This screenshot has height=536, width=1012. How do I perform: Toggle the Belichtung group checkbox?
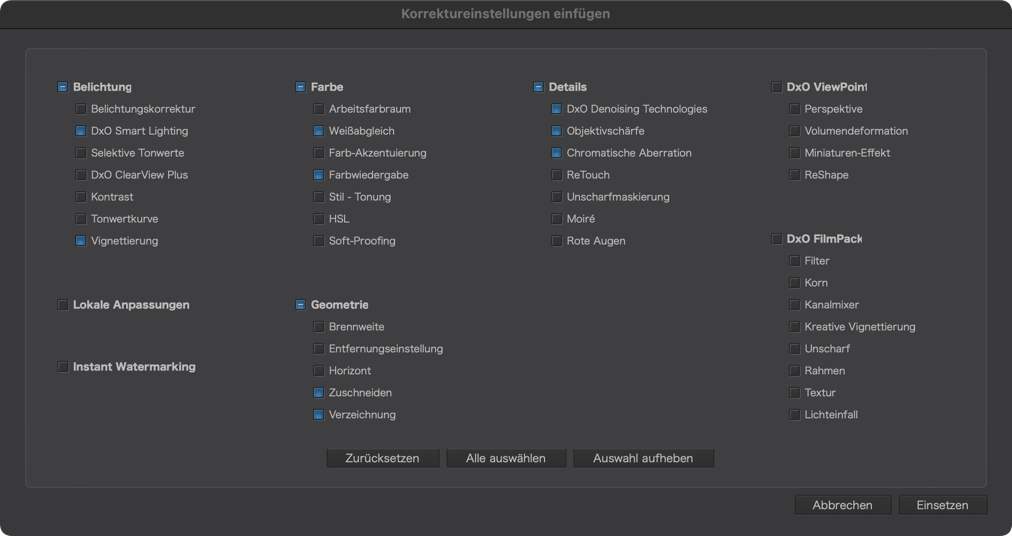pyautogui.click(x=63, y=87)
